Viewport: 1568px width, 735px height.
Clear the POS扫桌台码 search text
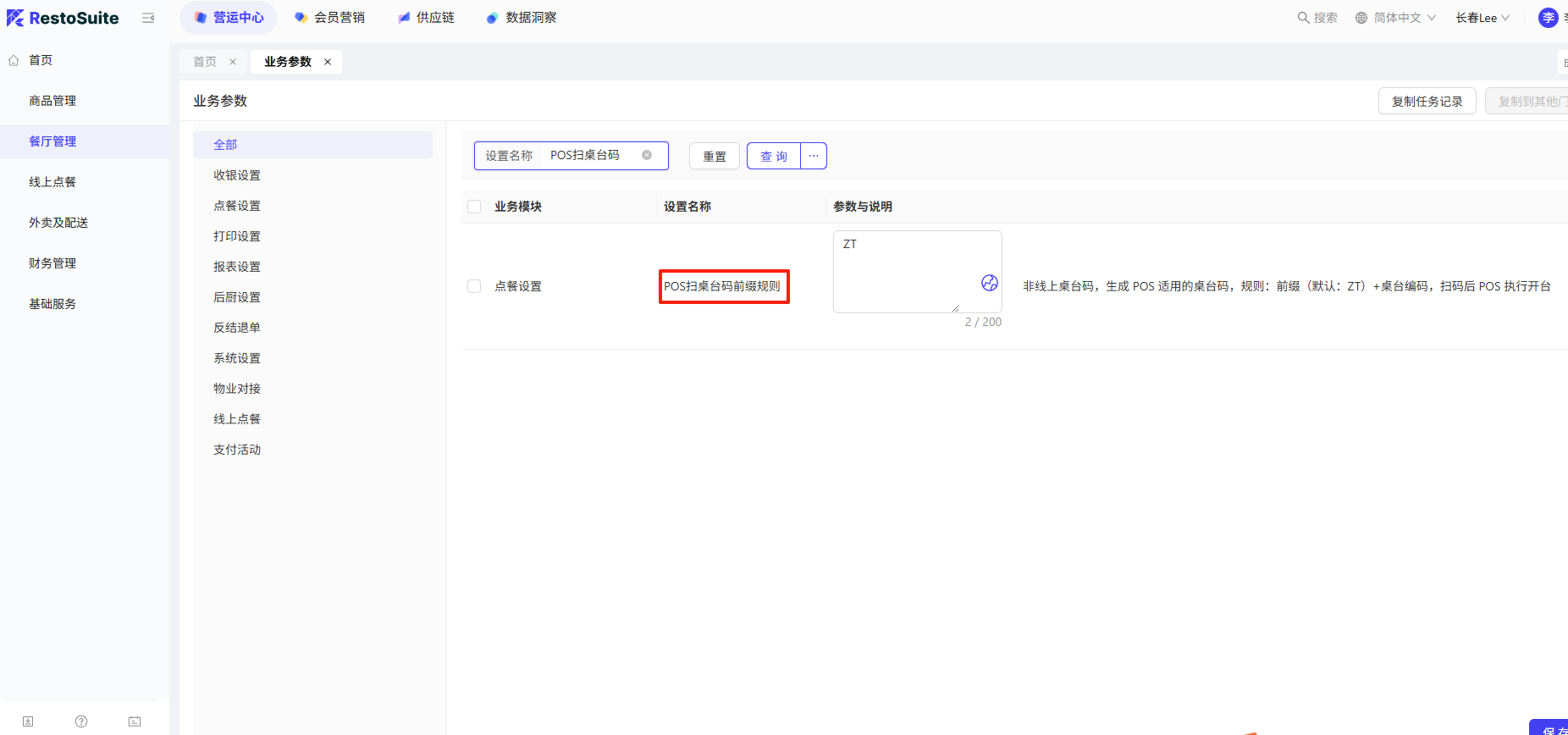[x=647, y=155]
